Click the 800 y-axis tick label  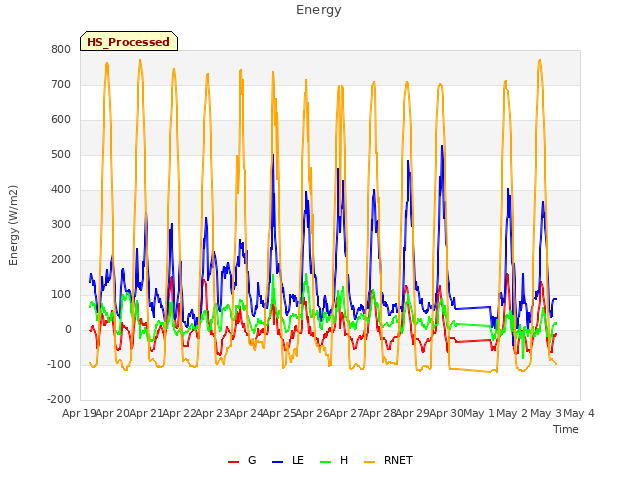pos(61,49)
